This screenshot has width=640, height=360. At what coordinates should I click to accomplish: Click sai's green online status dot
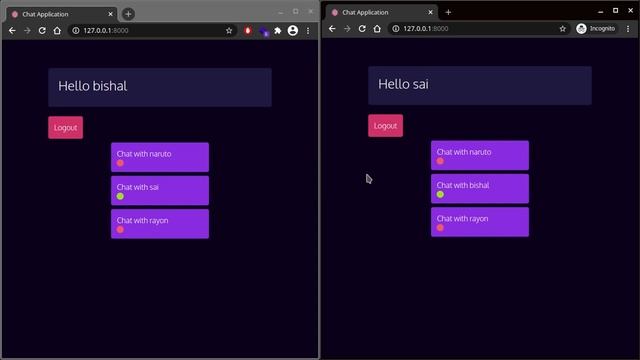(120, 196)
